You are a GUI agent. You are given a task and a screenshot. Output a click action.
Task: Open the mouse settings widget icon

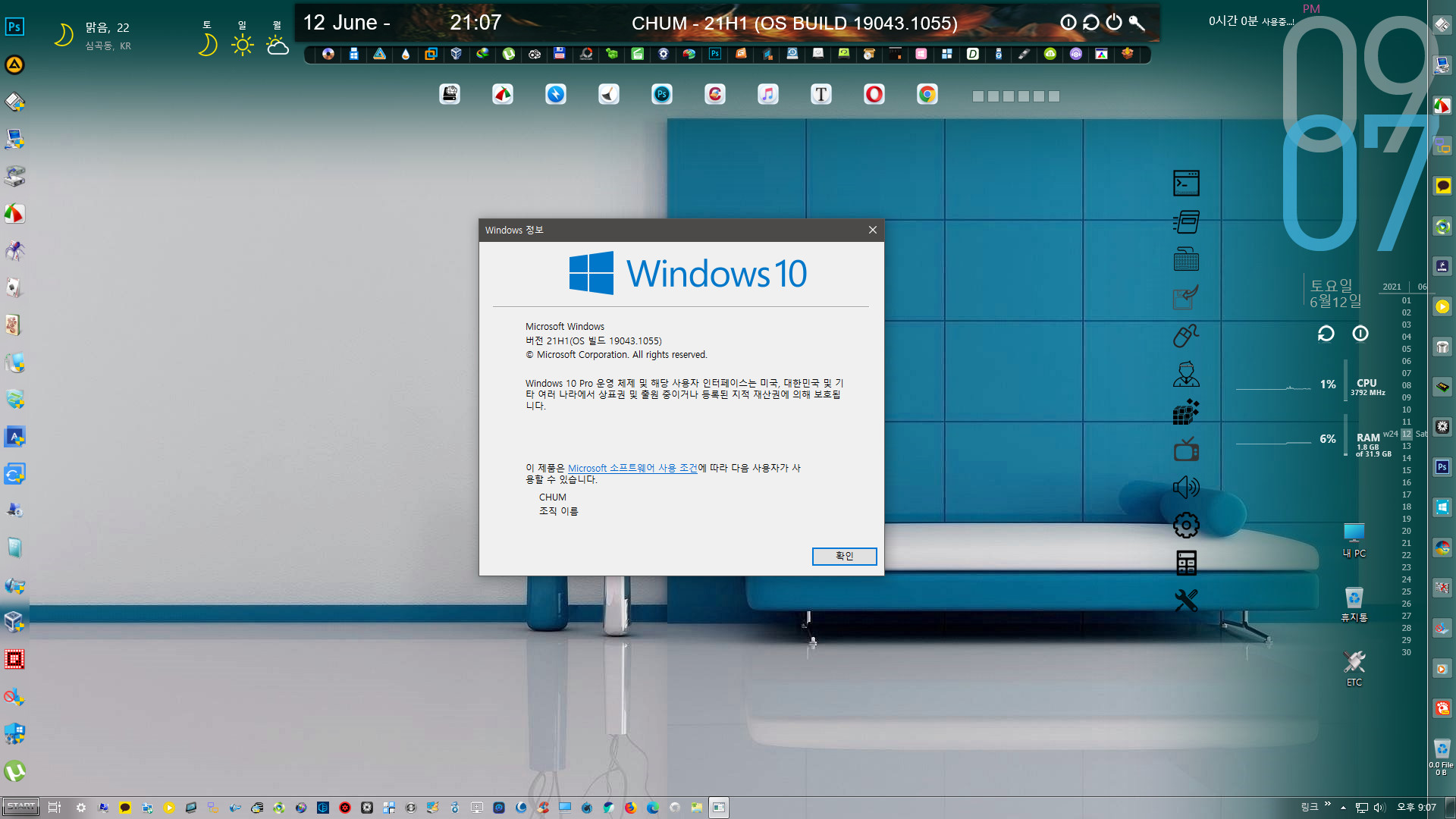click(1186, 335)
